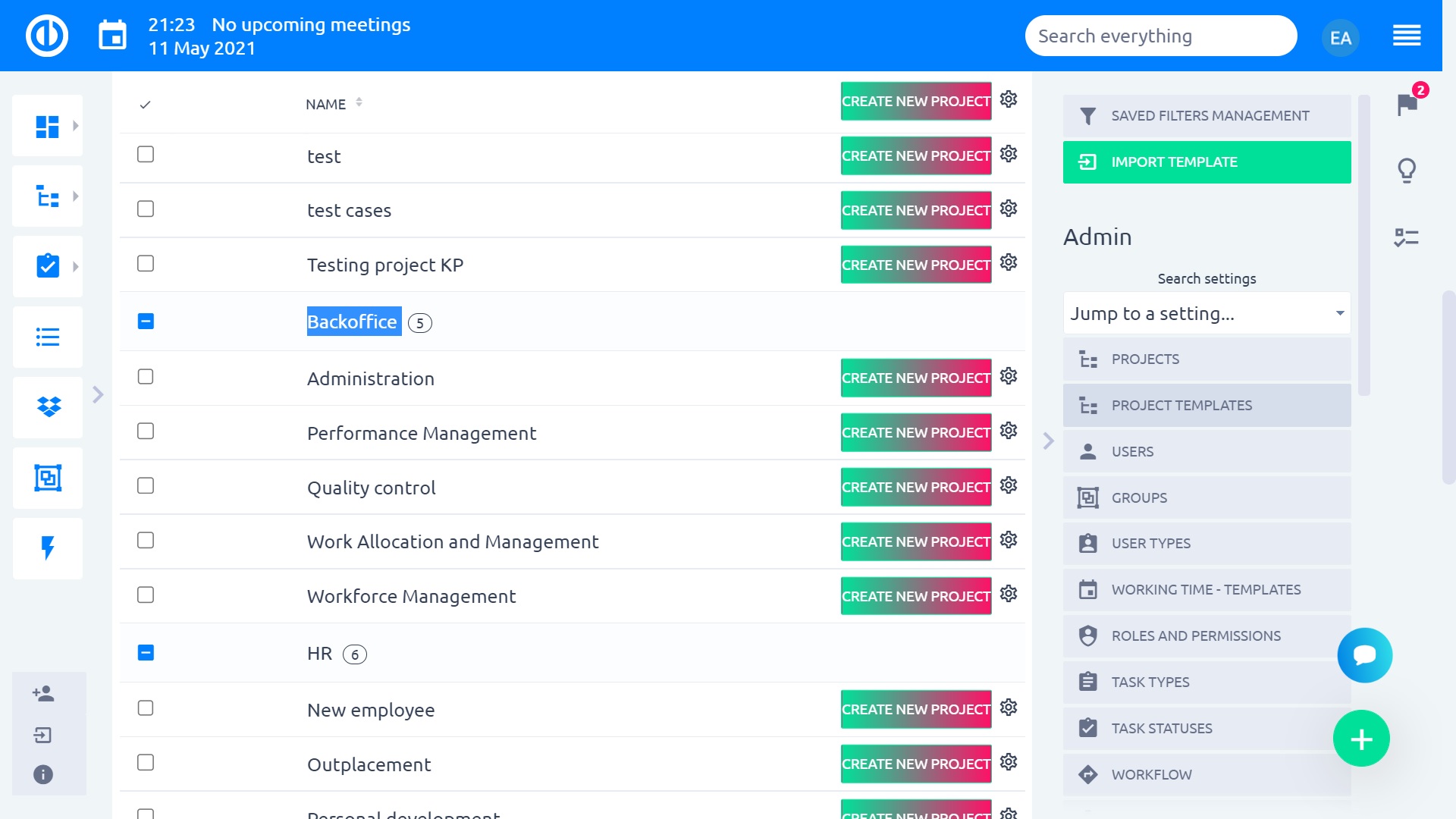Screen dimensions: 1456x819
Task: Check the checkbox next to Administration
Action: [145, 377]
